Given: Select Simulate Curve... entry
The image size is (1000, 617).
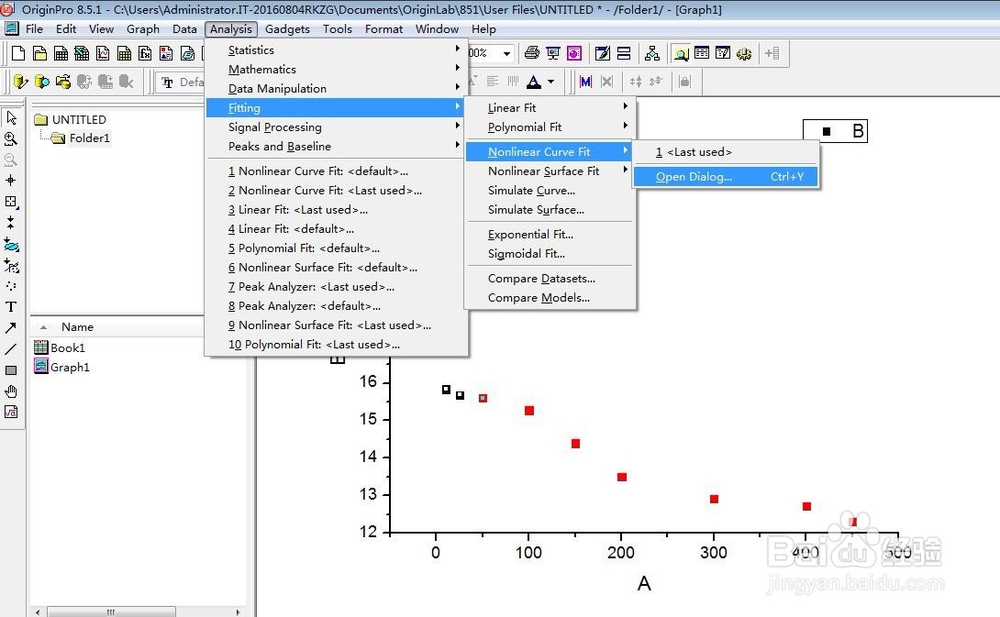Looking at the screenshot, I should (550, 190).
